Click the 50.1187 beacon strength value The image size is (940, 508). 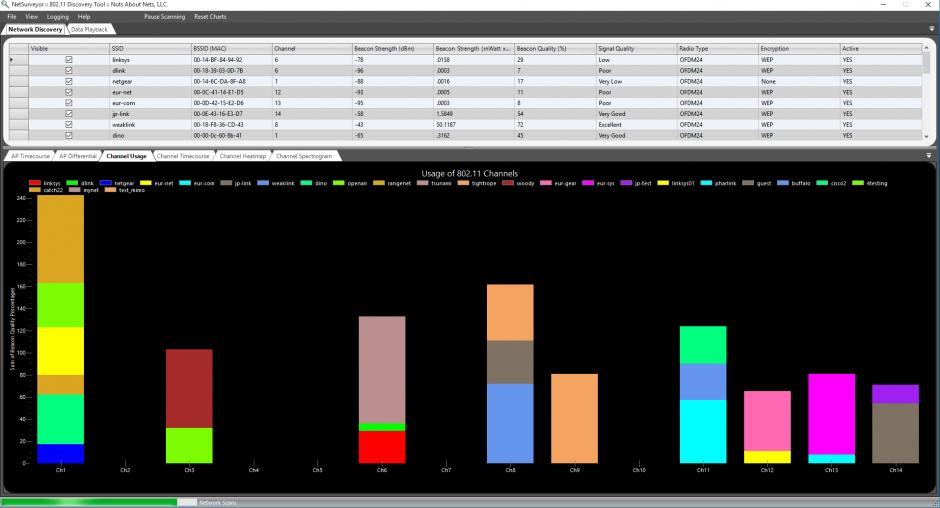click(x=445, y=125)
